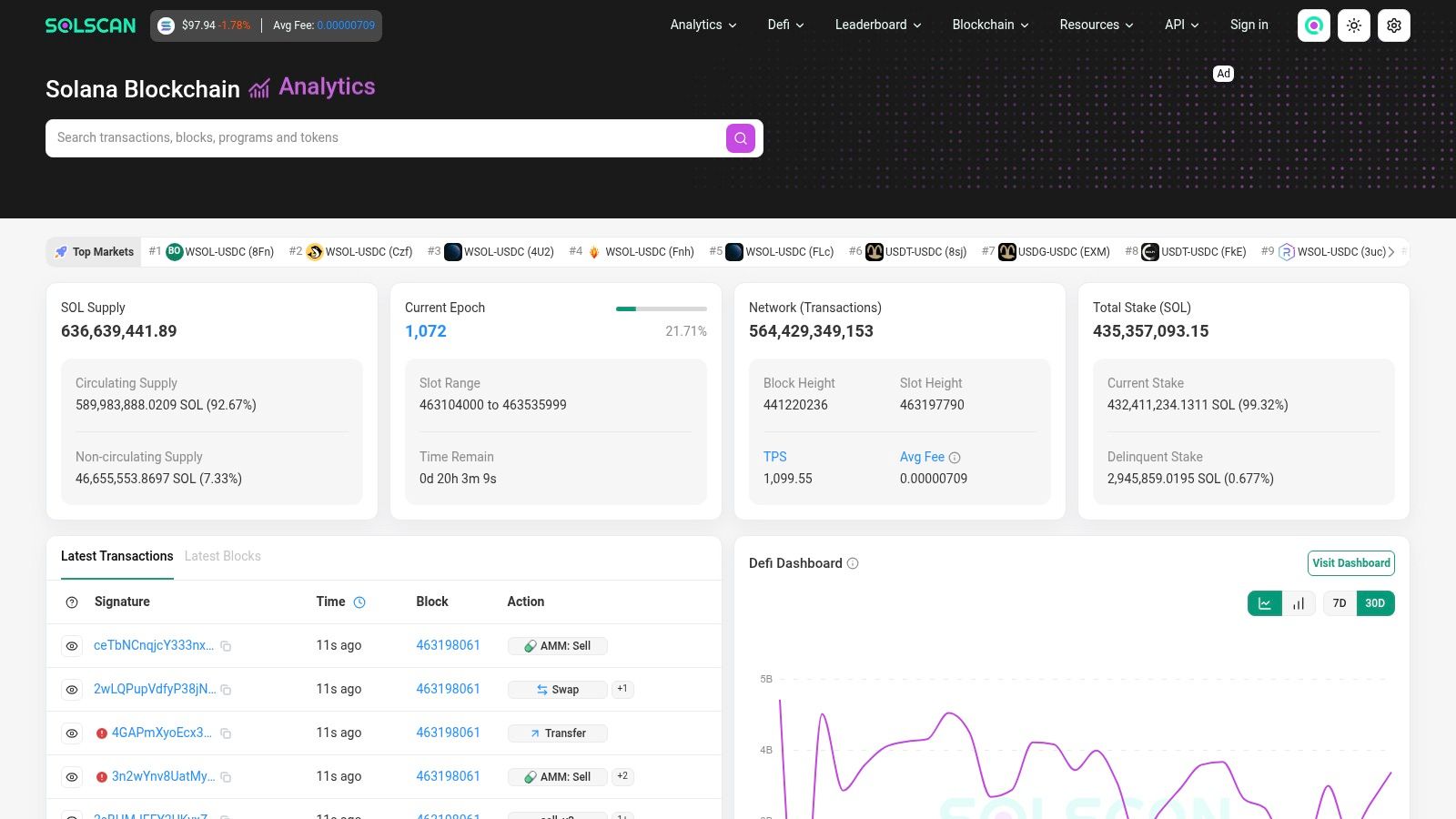Select the 7D range button
The image size is (1456, 819).
point(1340,603)
